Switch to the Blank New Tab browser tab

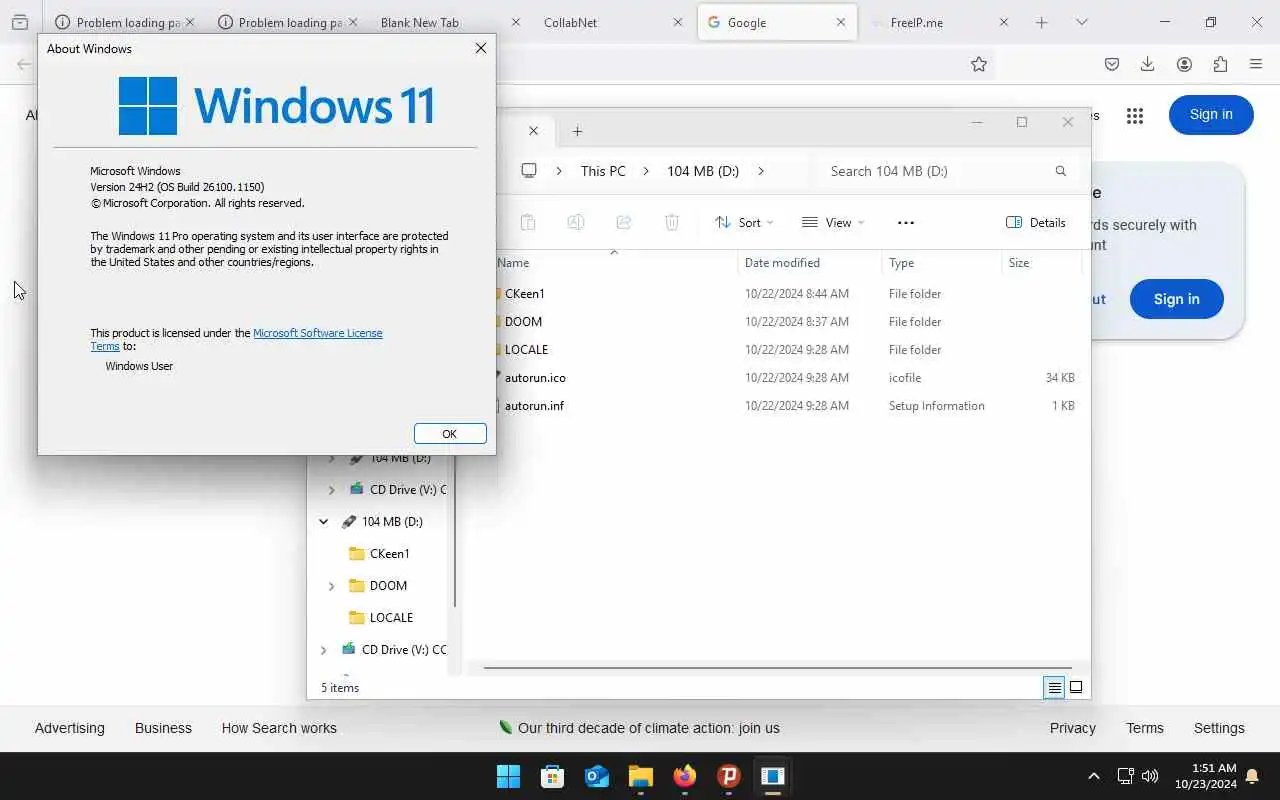tap(420, 22)
